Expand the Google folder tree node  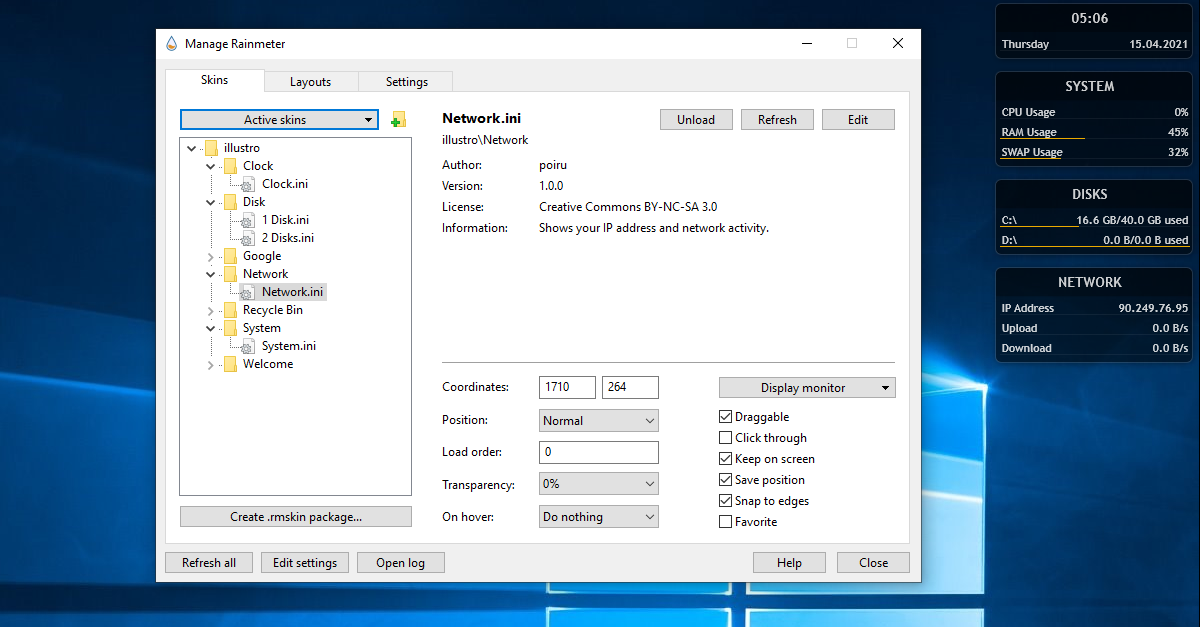(x=211, y=256)
